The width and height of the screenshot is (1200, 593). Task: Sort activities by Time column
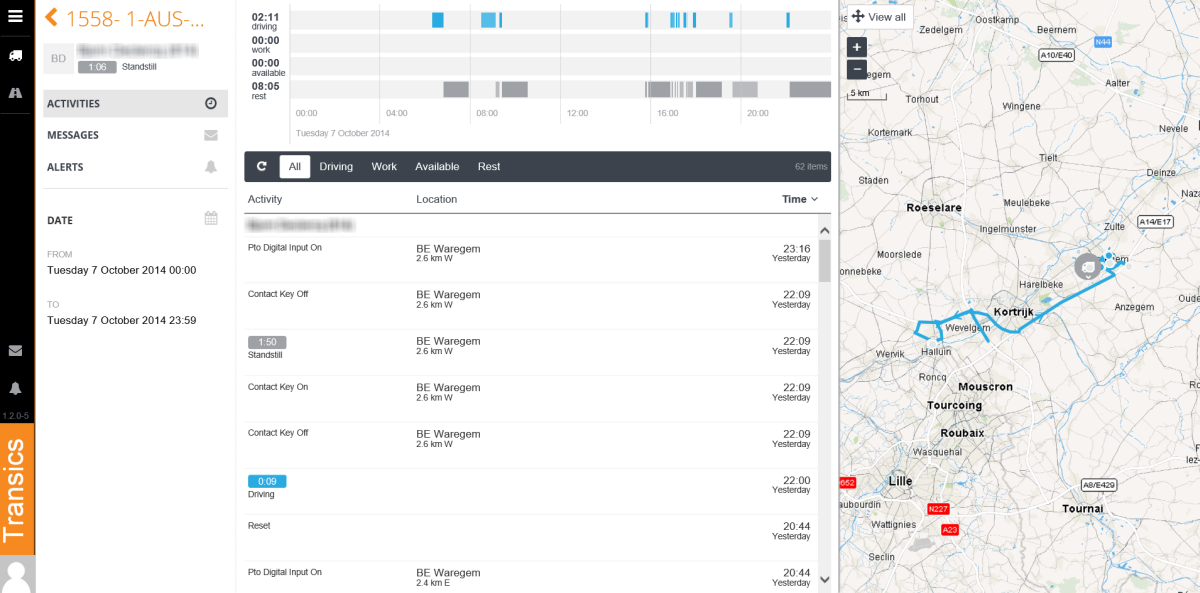pyautogui.click(x=799, y=199)
